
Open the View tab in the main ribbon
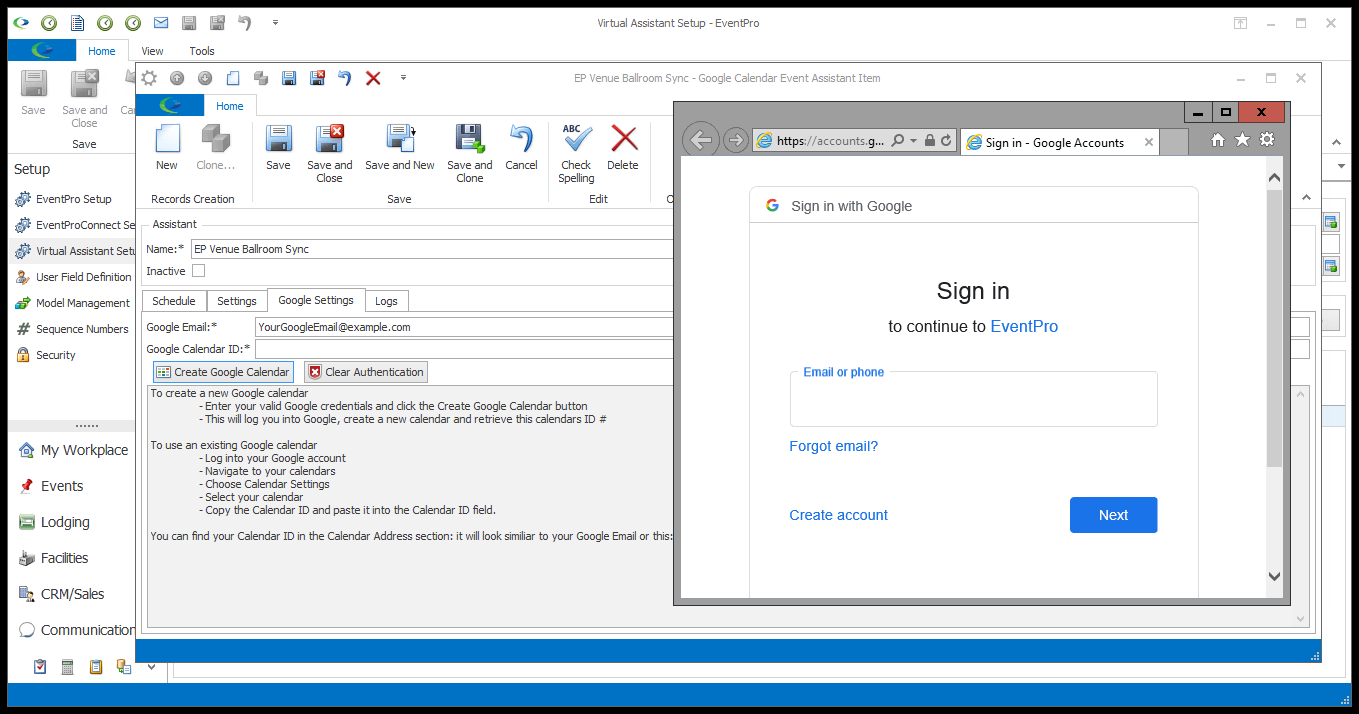(152, 51)
